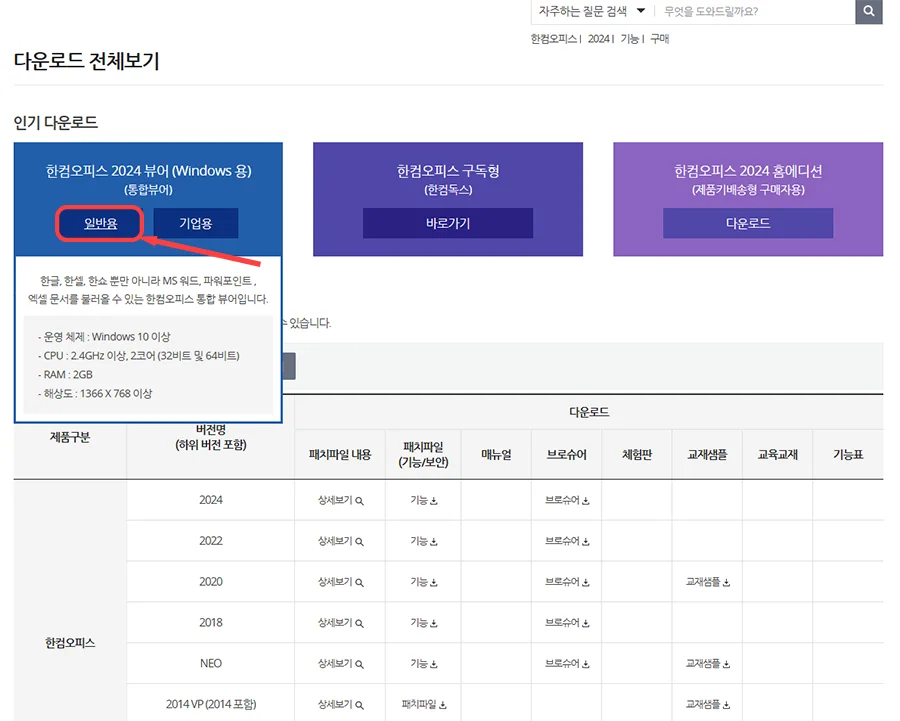
Task: Open 상세보기 for 2014 VP
Action: click(340, 704)
